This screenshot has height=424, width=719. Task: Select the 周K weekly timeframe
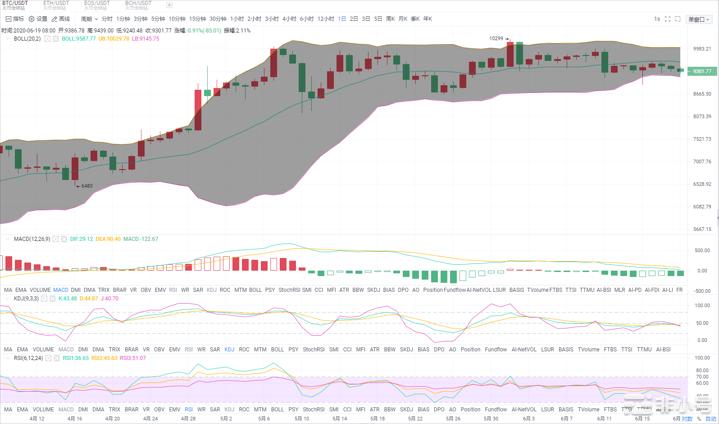coord(390,19)
